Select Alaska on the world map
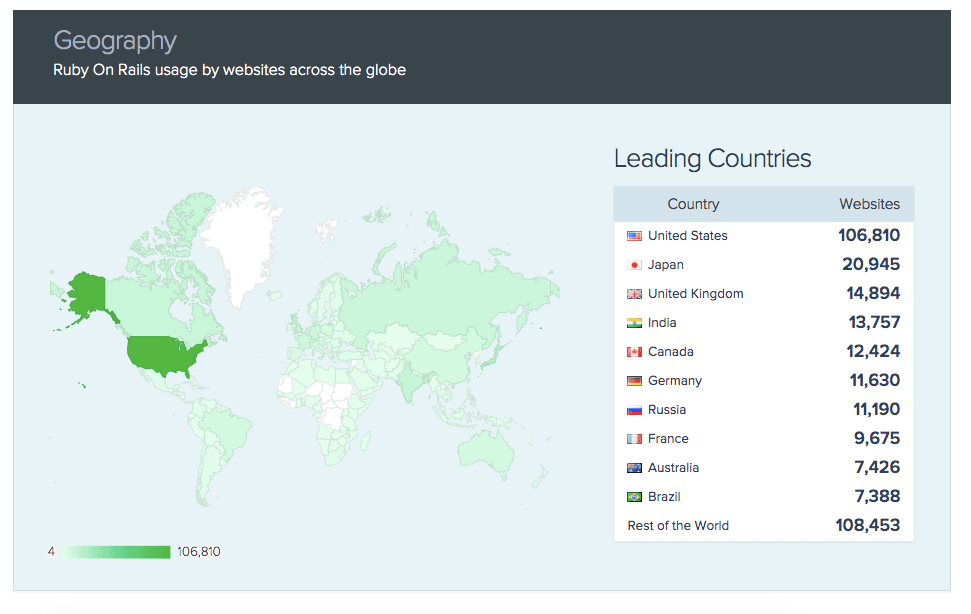Viewport: 971px width, 614px height. [x=85, y=290]
